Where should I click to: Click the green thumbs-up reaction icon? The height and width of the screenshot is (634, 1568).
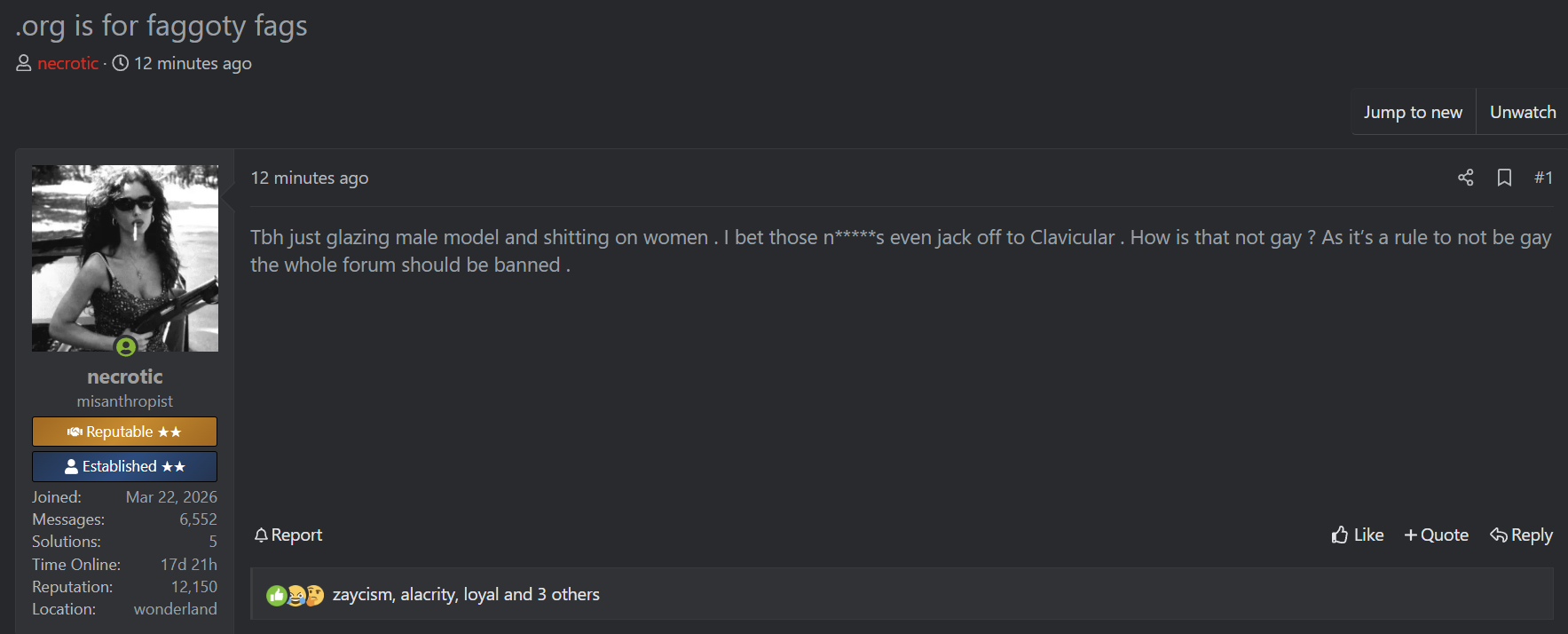coord(277,595)
